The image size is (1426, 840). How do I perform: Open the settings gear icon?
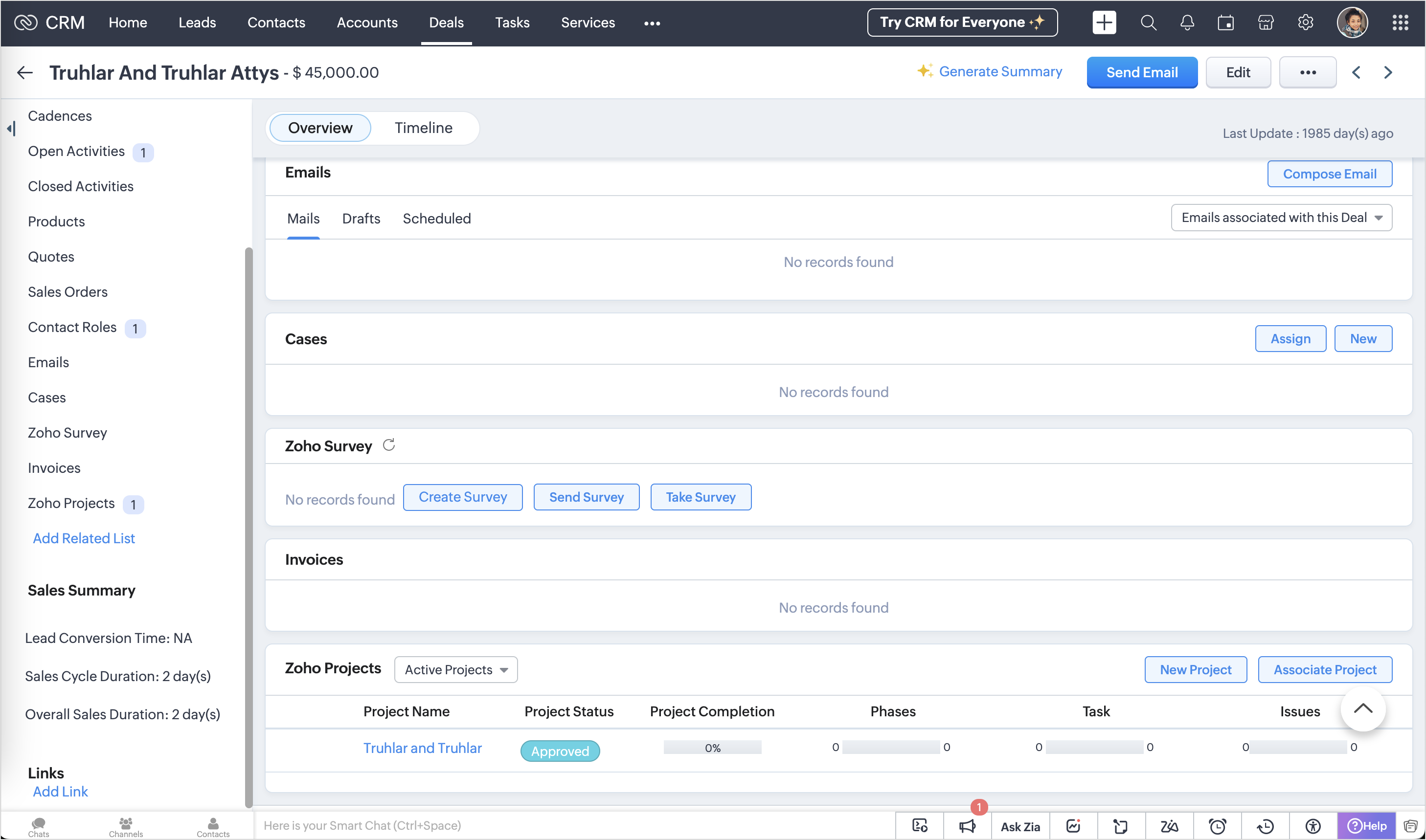coord(1305,22)
